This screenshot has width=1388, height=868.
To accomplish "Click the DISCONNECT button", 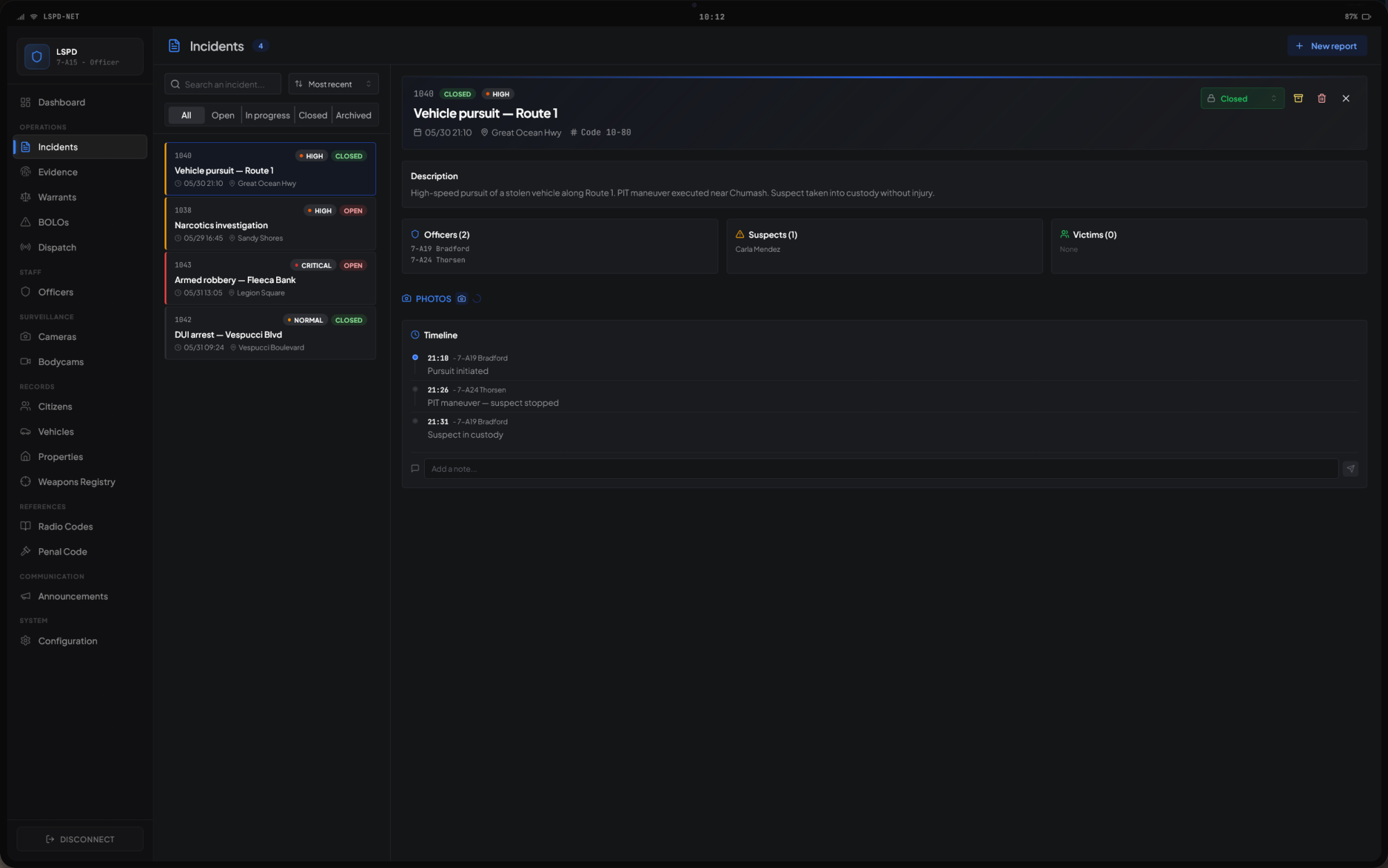I will (80, 839).
